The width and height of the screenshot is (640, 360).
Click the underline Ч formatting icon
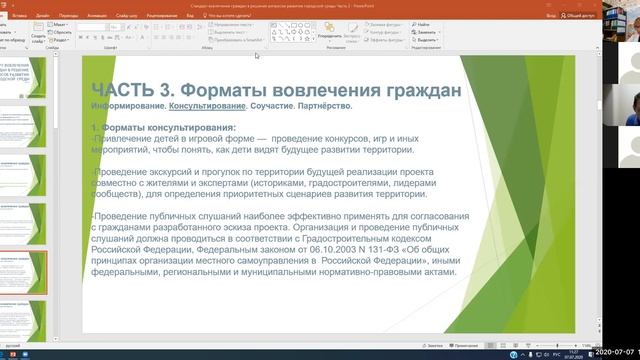pyautogui.click(x=95, y=38)
